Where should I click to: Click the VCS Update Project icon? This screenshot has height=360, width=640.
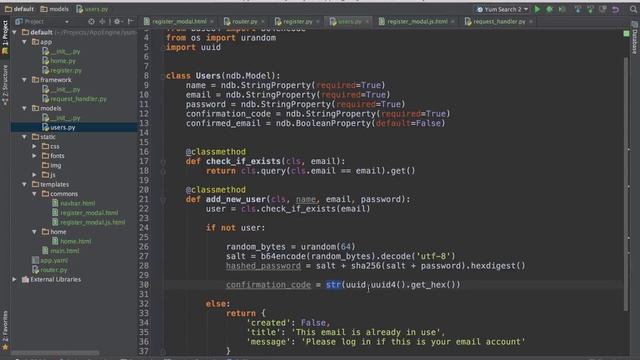pos(578,9)
